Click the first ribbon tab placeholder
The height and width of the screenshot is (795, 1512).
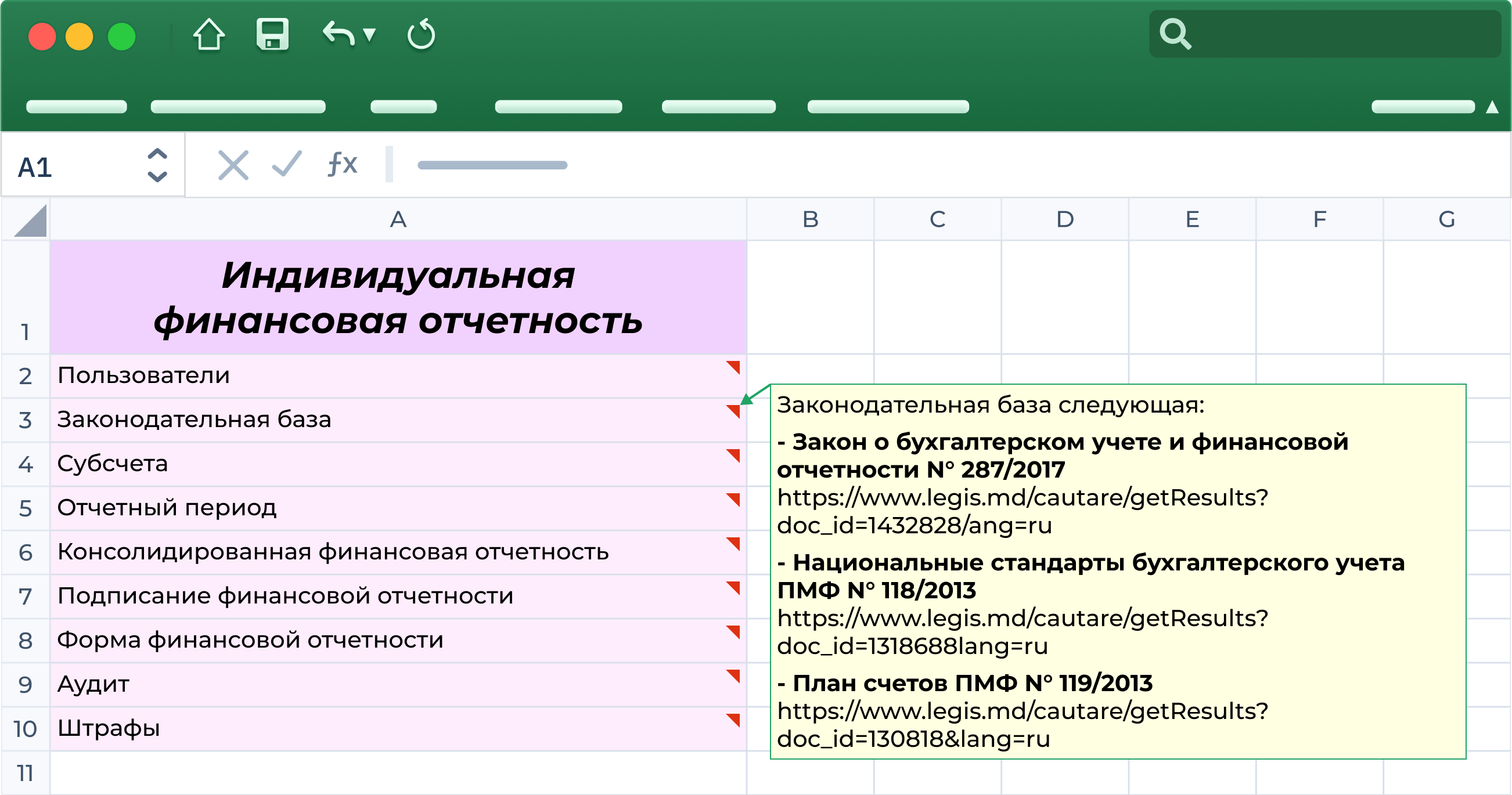click(x=76, y=107)
